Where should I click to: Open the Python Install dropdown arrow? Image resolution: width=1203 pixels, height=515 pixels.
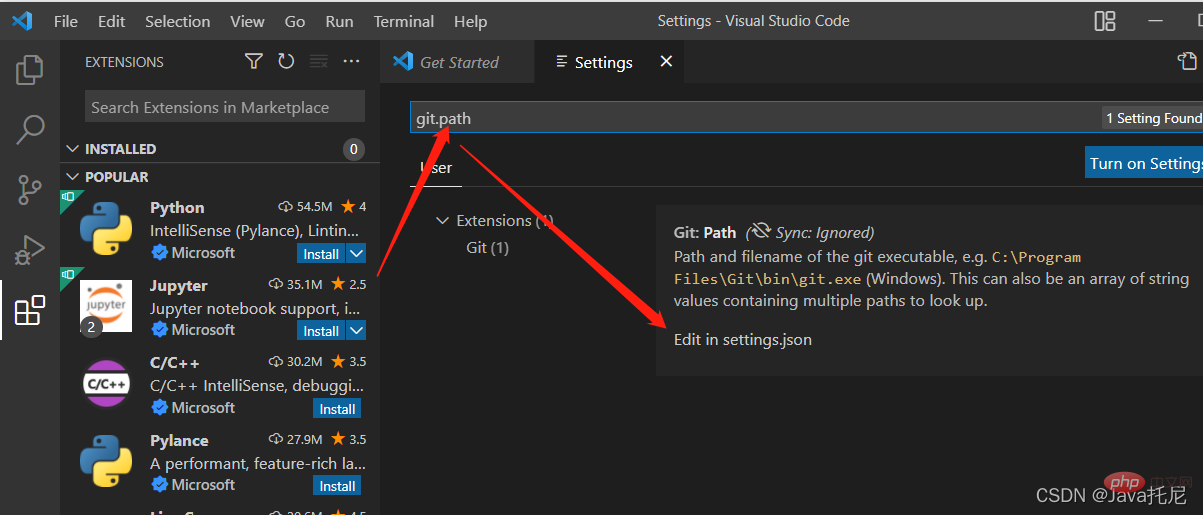click(x=356, y=254)
